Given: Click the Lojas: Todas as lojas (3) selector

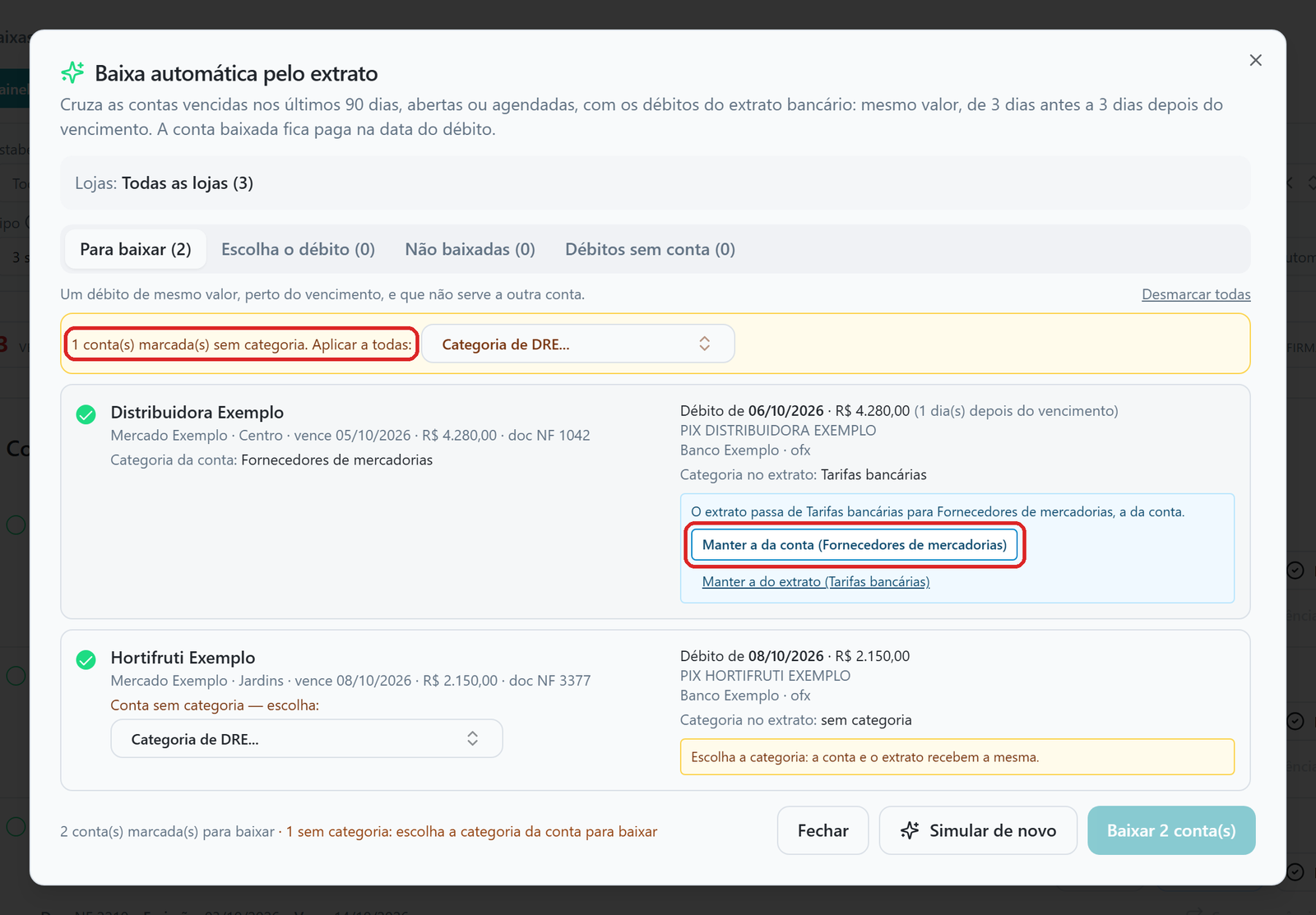Looking at the screenshot, I should [656, 183].
